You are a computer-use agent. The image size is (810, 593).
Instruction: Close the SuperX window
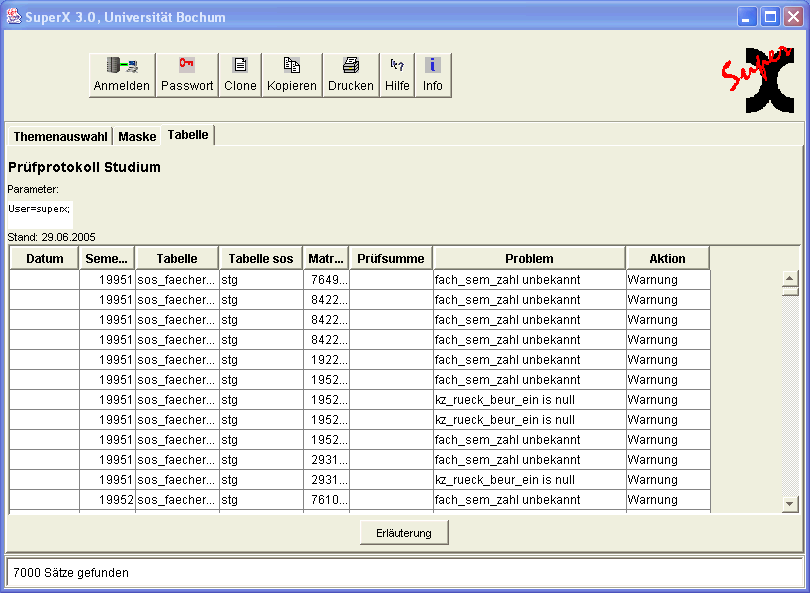(793, 17)
